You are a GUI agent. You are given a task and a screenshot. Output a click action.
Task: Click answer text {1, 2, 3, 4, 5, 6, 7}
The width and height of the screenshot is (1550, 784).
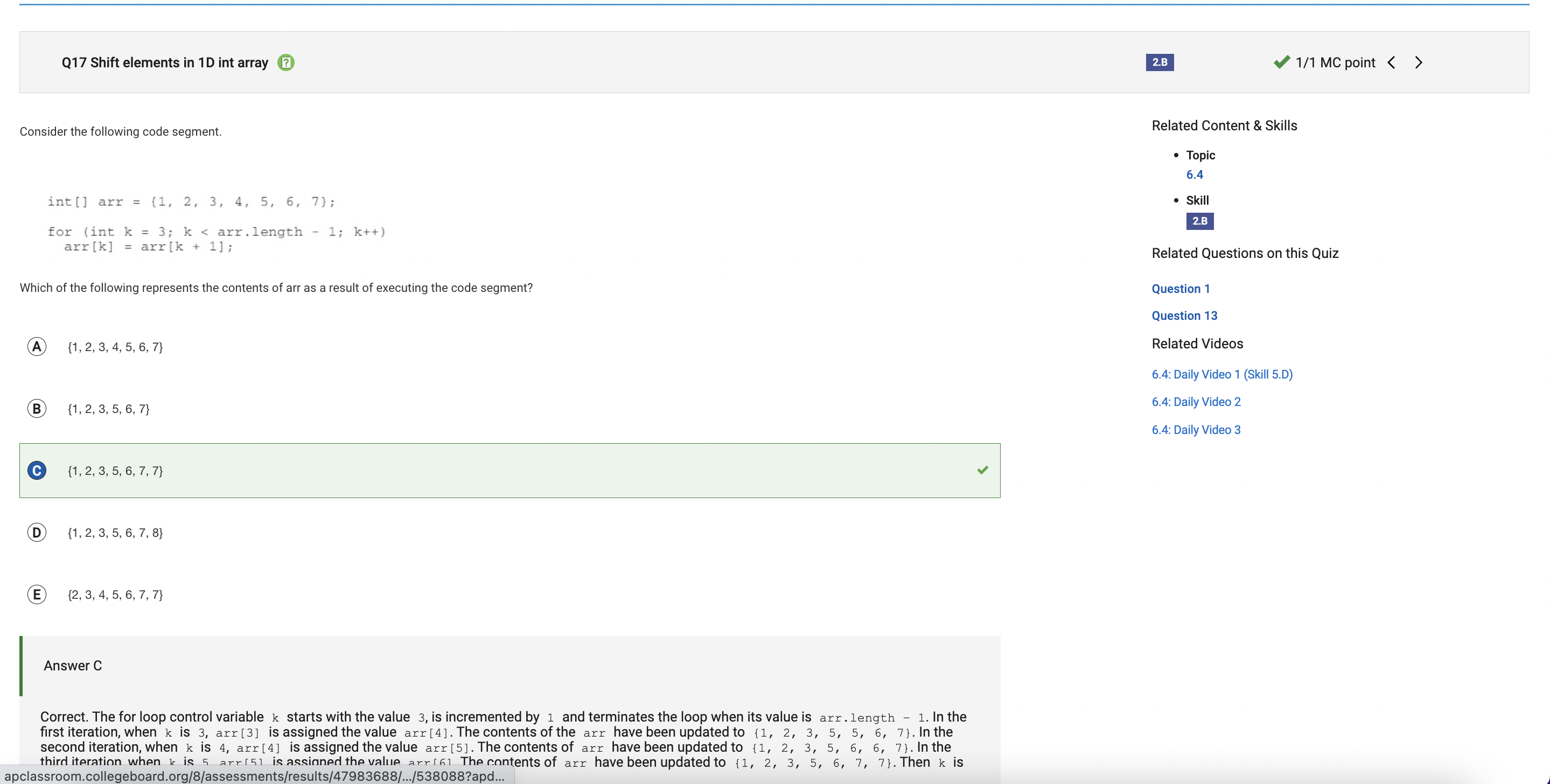pos(116,347)
